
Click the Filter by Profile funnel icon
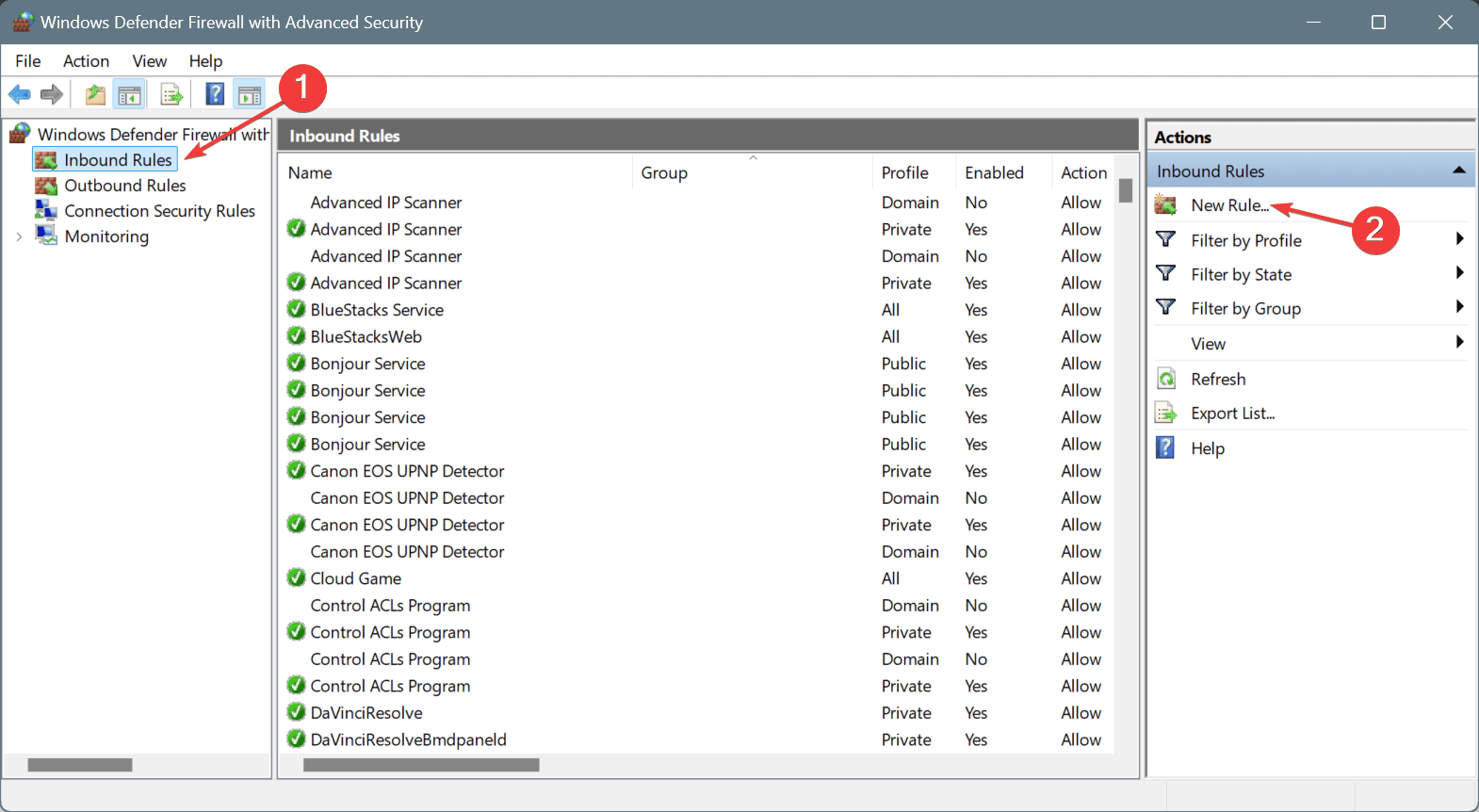coord(1166,239)
